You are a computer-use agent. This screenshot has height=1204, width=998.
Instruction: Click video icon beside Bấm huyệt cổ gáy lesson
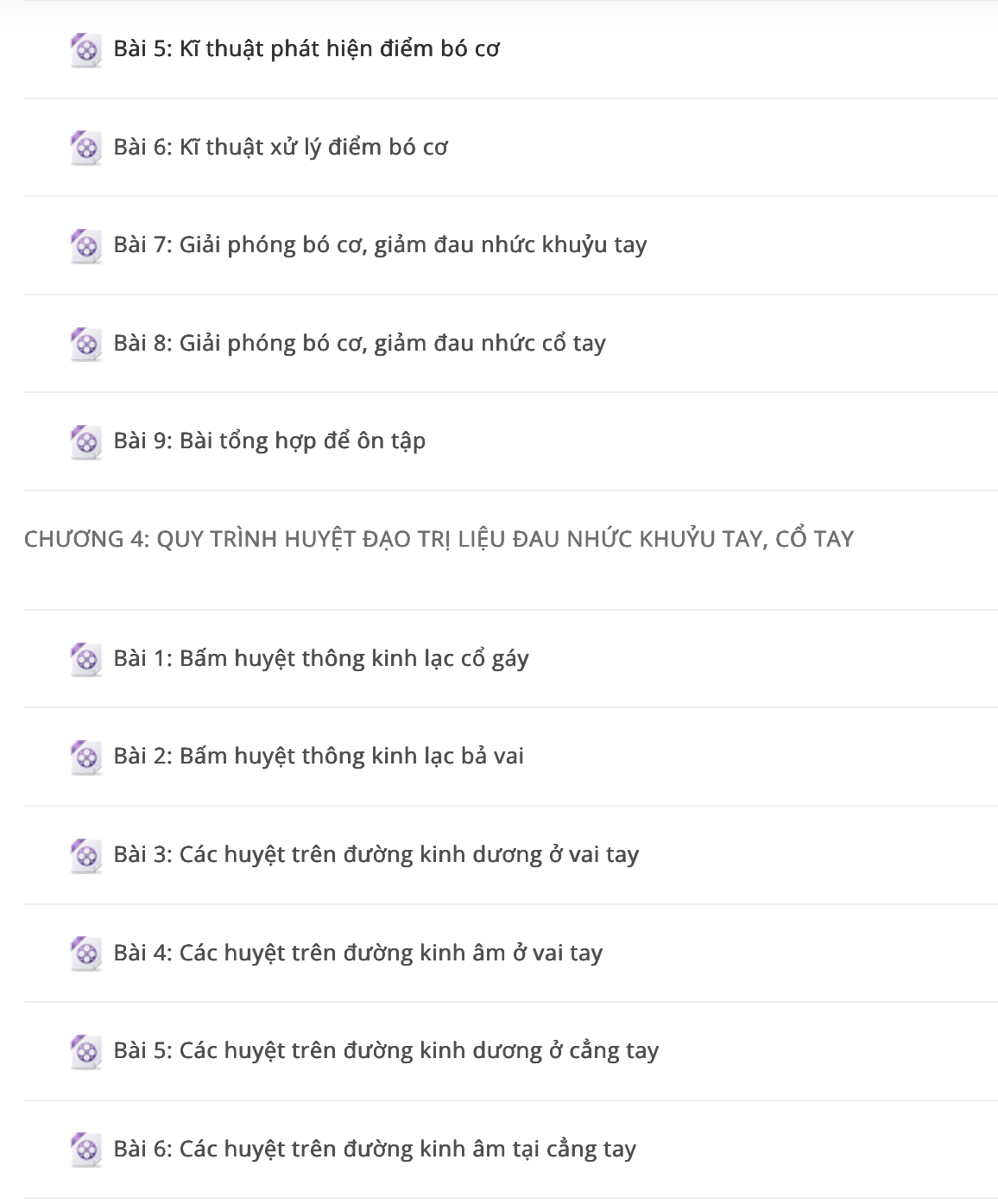tap(85, 659)
